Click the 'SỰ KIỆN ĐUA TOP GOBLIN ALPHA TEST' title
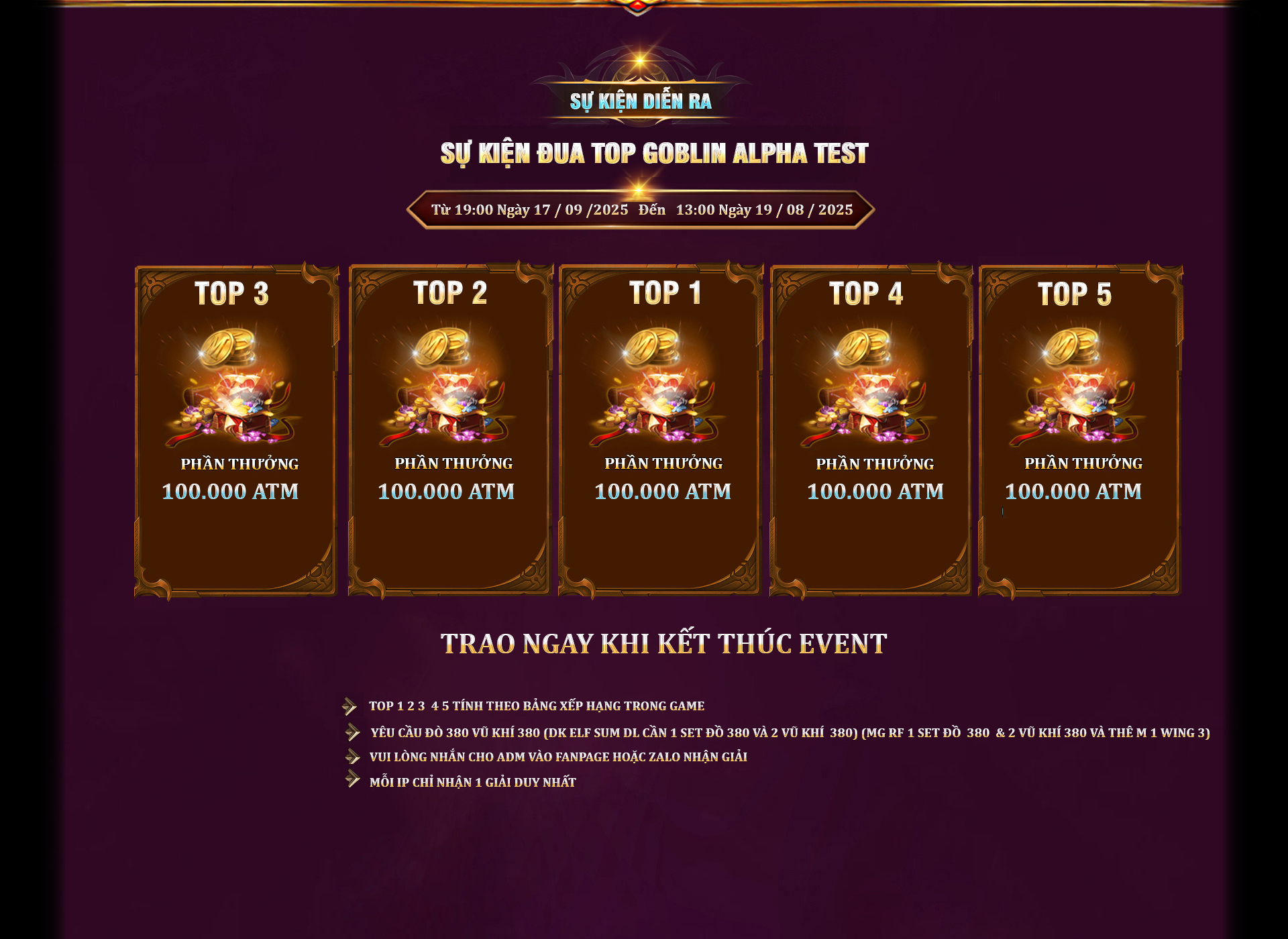This screenshot has width=1288, height=939. pyautogui.click(x=655, y=154)
